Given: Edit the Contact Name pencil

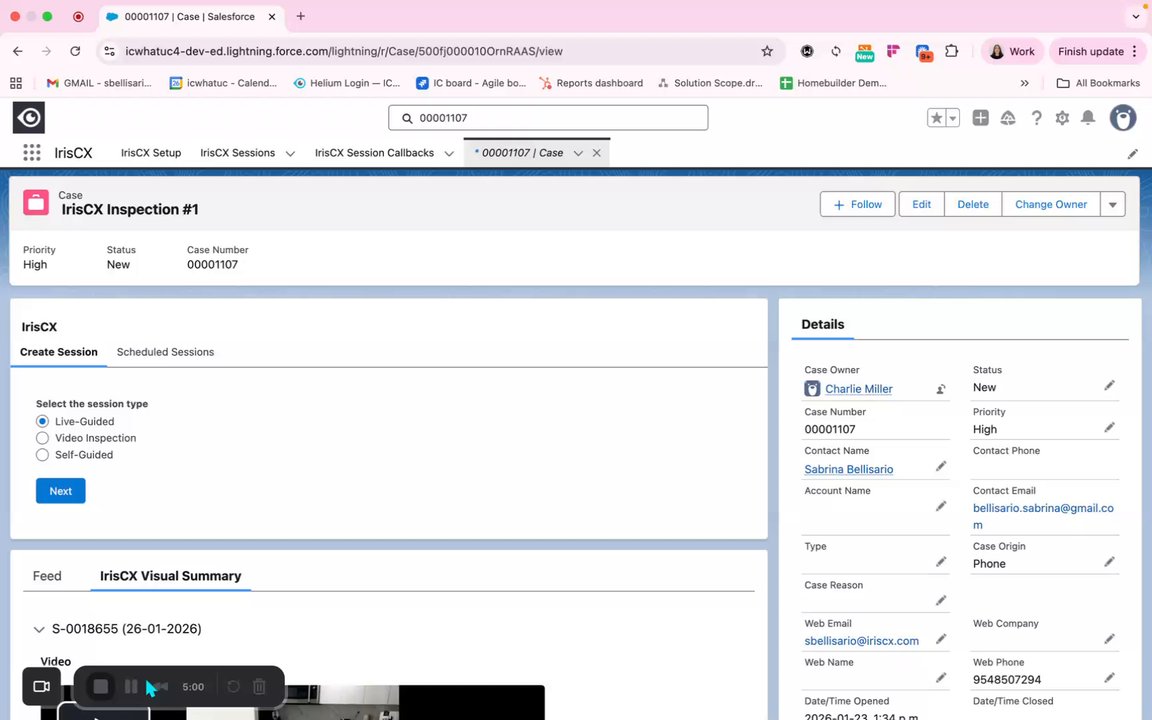Looking at the screenshot, I should coord(940,467).
